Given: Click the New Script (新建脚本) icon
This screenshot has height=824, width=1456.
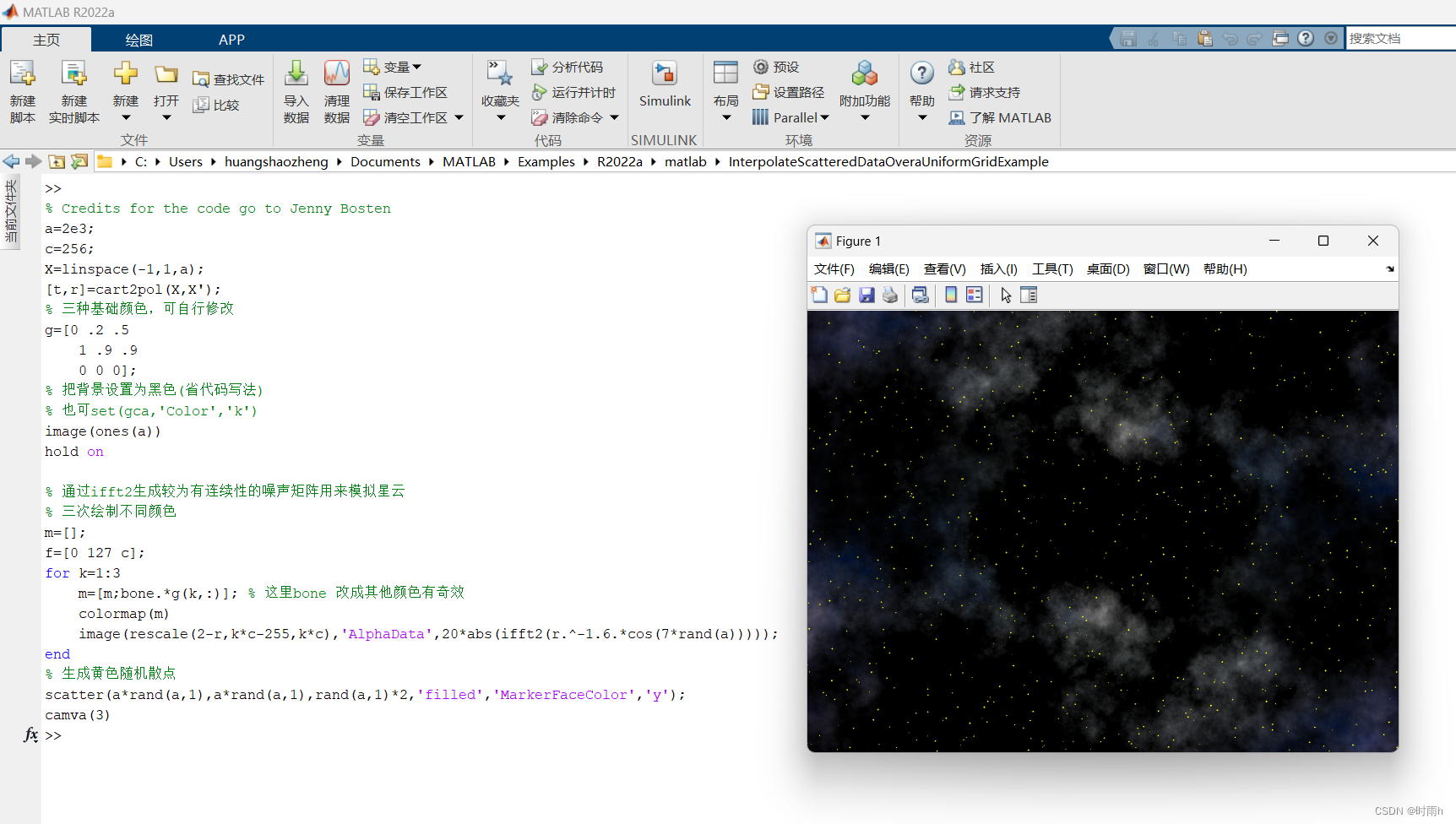Looking at the screenshot, I should coord(23,74).
